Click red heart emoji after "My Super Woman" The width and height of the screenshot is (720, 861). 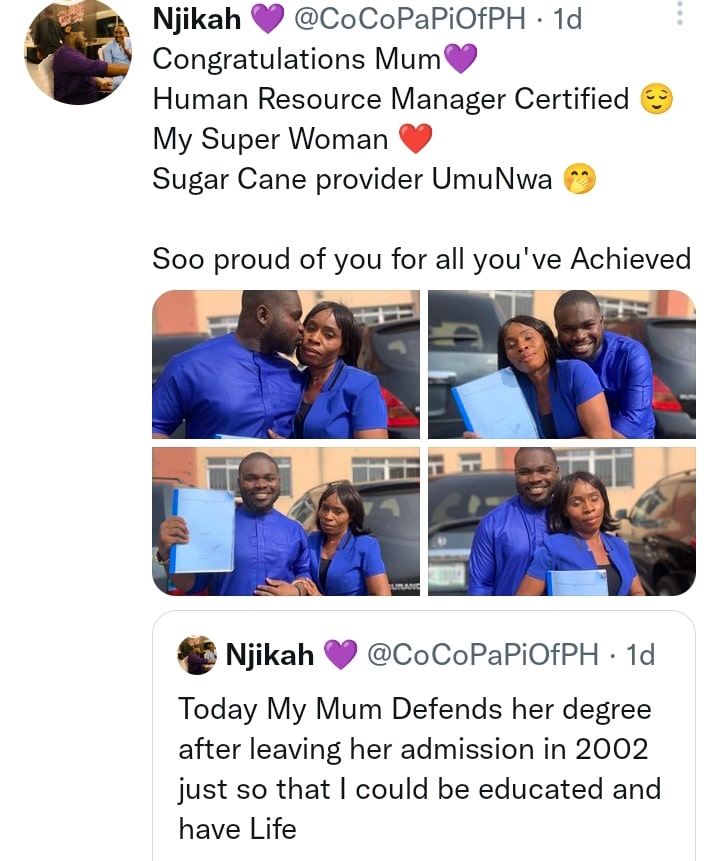pos(416,140)
